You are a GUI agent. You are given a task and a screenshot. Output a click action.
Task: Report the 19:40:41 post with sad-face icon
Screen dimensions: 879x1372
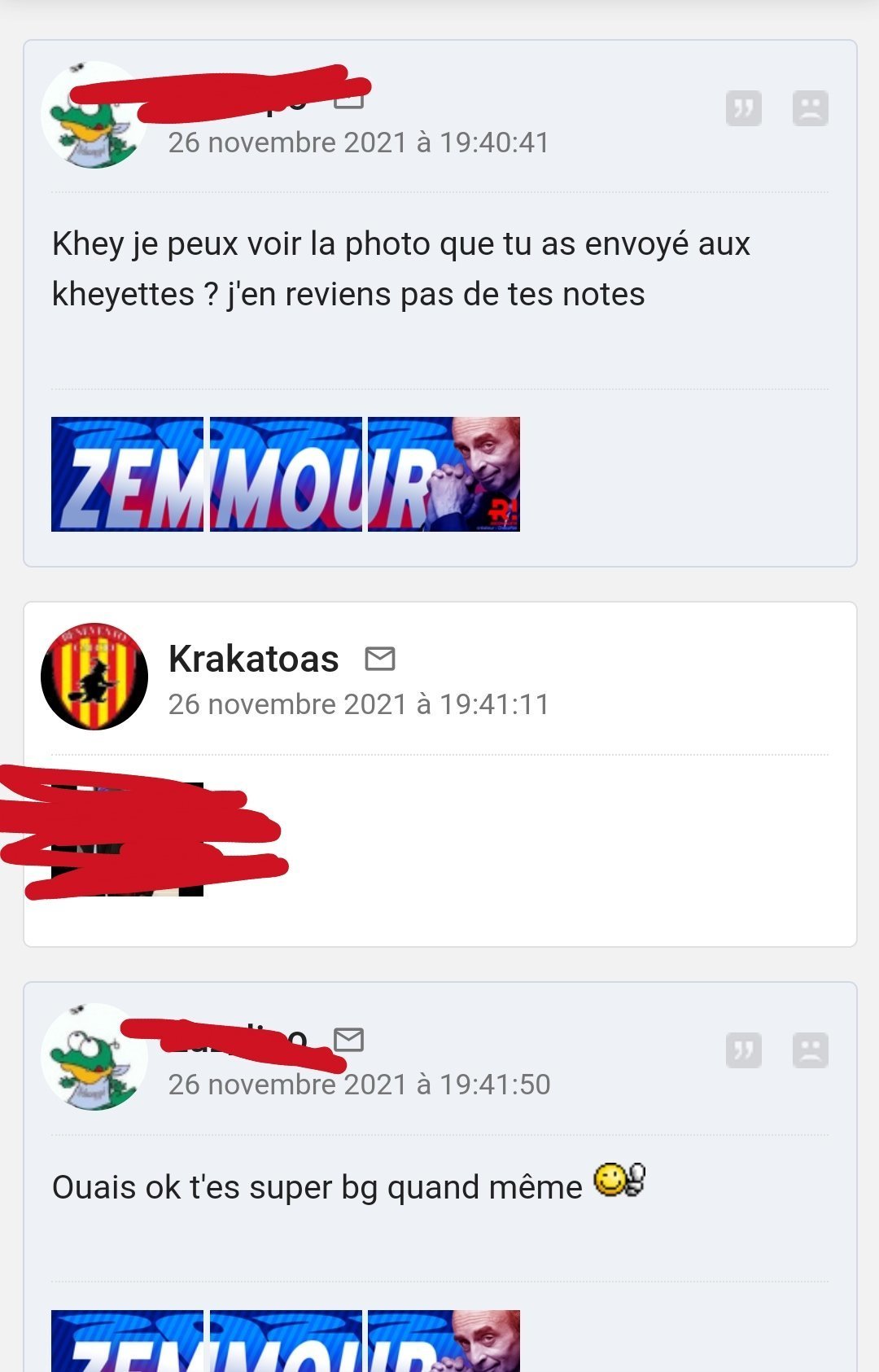[810, 108]
